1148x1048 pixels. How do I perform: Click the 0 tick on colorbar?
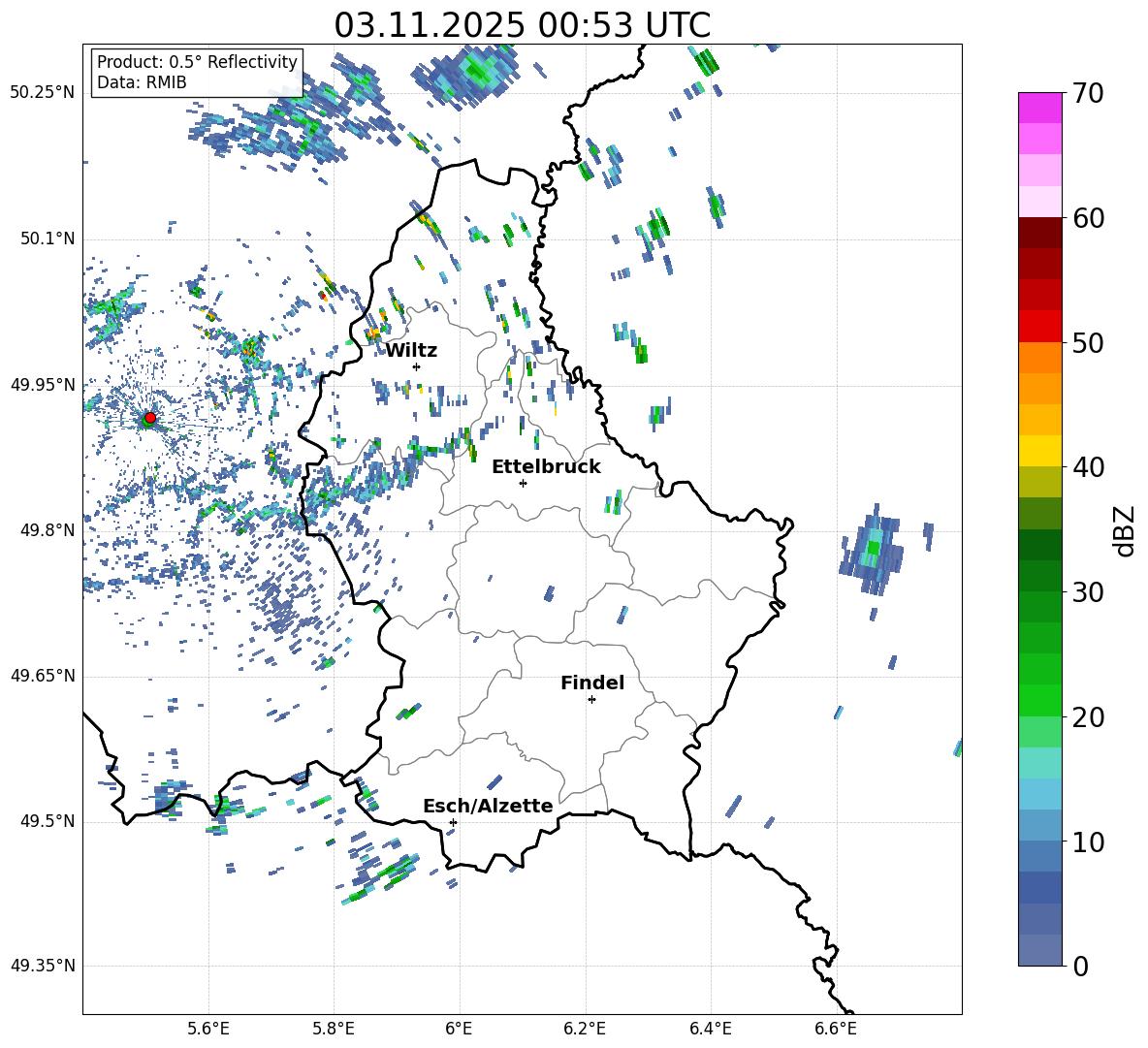click(x=1080, y=967)
